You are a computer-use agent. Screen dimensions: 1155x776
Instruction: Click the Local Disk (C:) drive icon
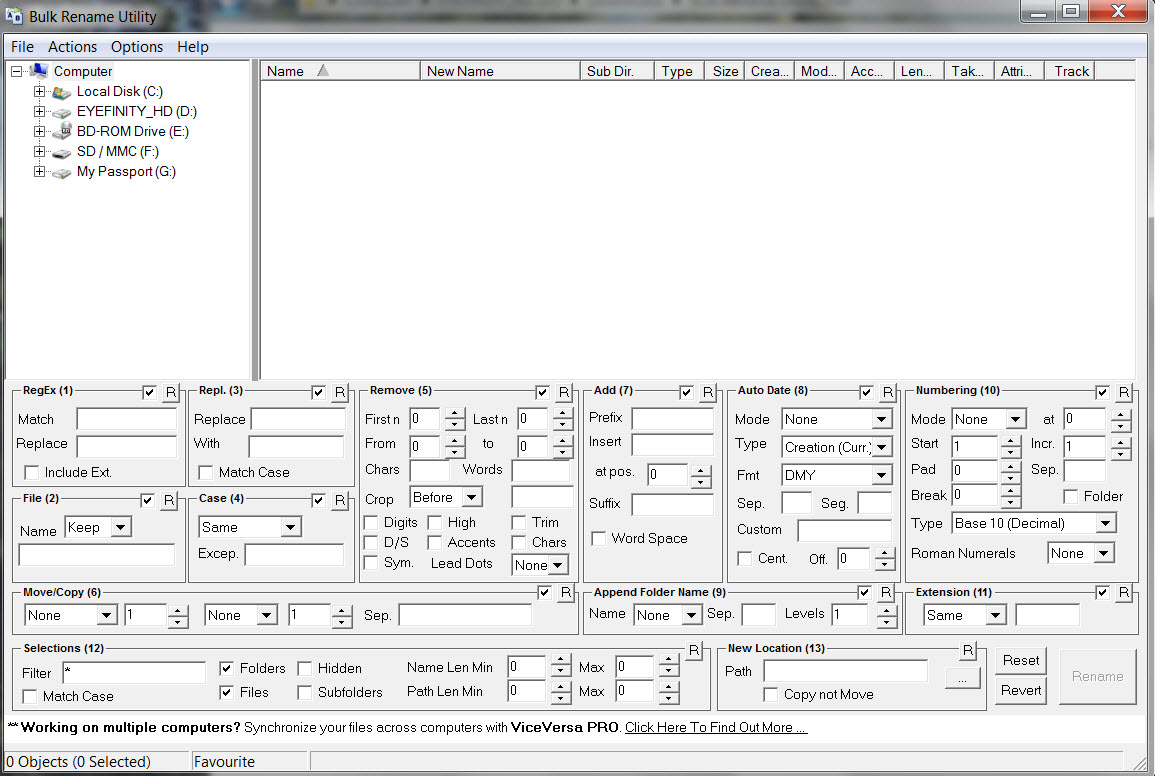(x=62, y=92)
